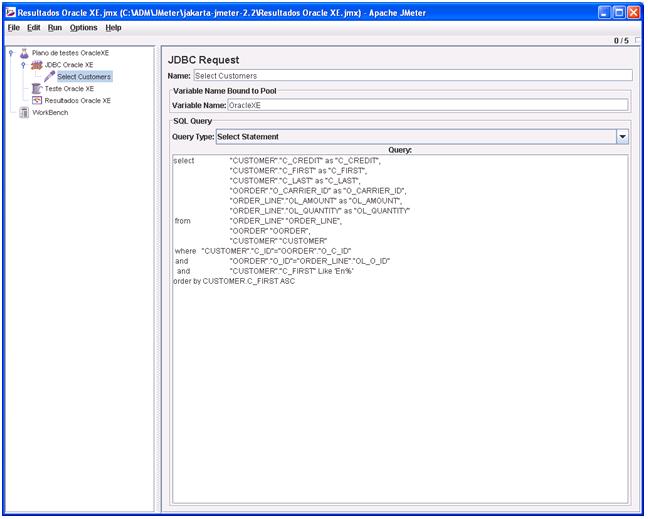Click the JDBC Oracle XE thread group icon

point(37,64)
